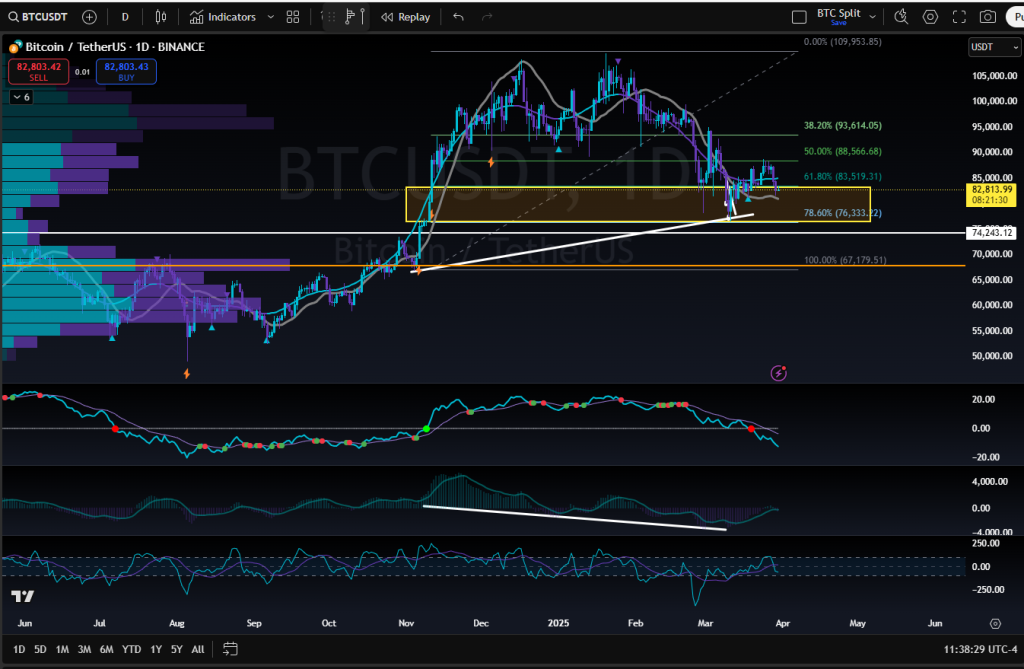The height and width of the screenshot is (669, 1024).
Task: Select the volume profile flag tool
Action: pos(350,16)
